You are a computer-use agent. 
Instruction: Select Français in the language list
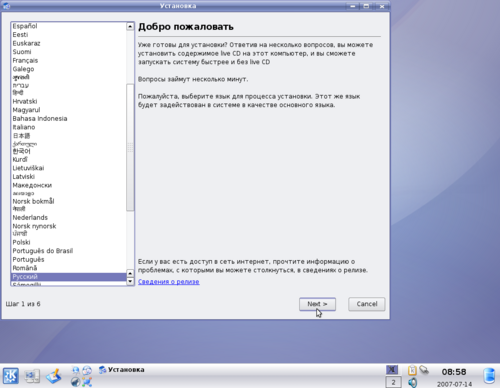pyautogui.click(x=69, y=61)
